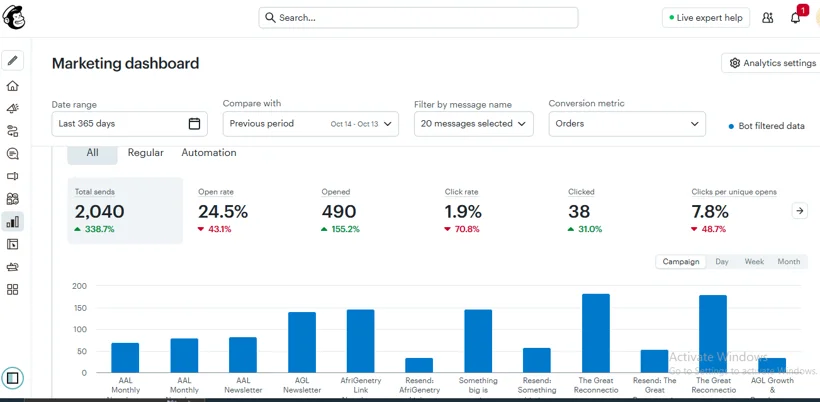Click the right arrow to see more metrics
Viewport: 820px width, 402px height.
tap(800, 211)
